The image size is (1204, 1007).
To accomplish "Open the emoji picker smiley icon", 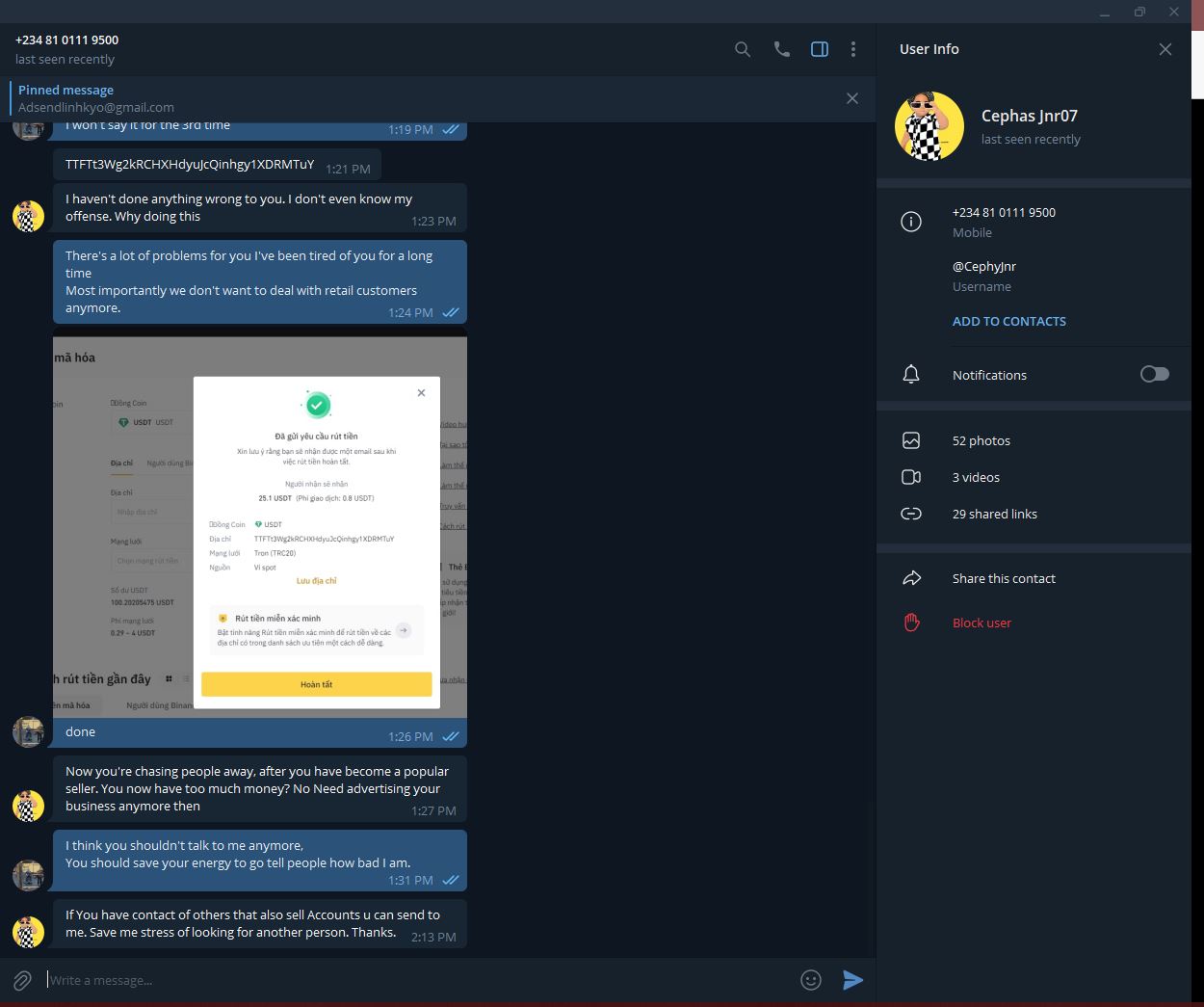I will click(x=811, y=980).
